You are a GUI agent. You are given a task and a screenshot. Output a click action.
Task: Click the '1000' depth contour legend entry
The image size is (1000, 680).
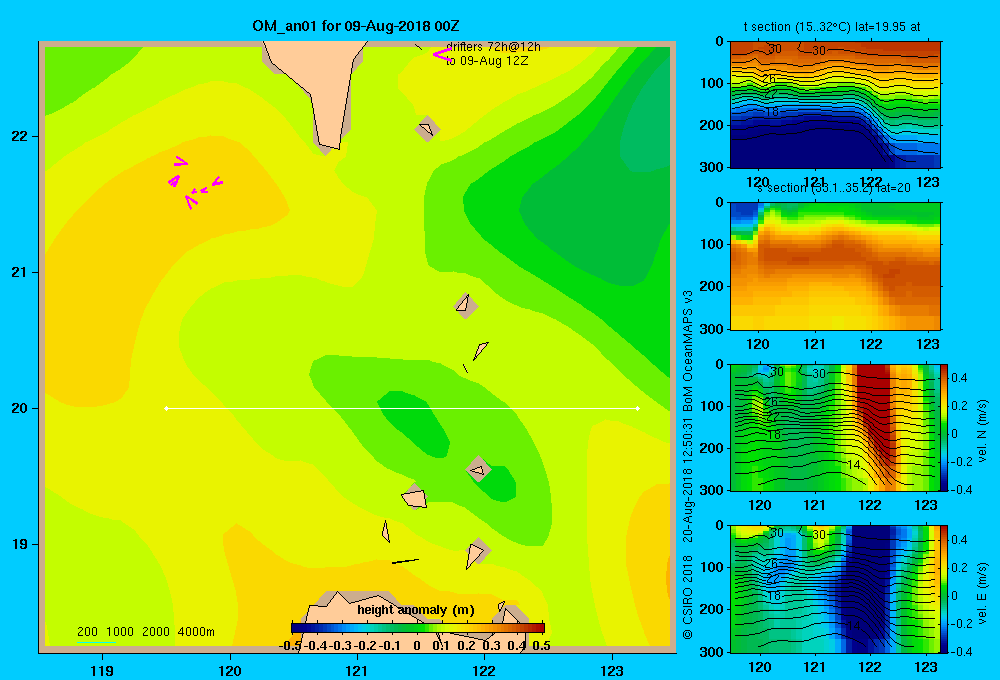coord(120,632)
